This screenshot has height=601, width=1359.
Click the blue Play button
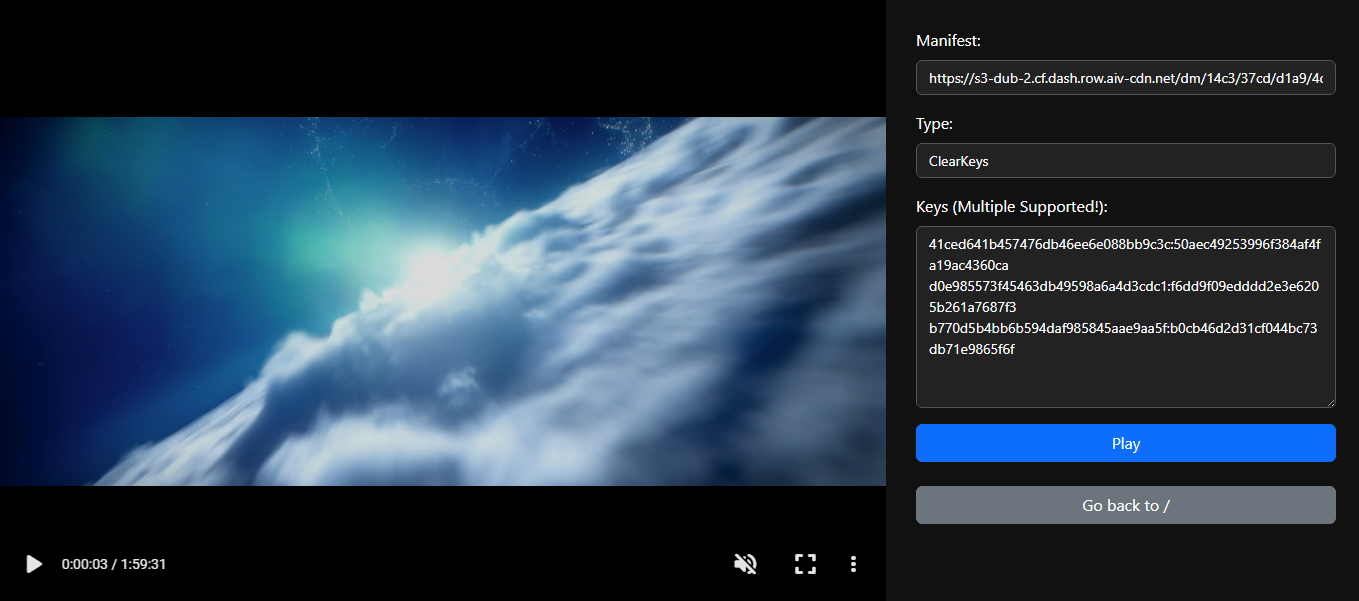point(1126,443)
